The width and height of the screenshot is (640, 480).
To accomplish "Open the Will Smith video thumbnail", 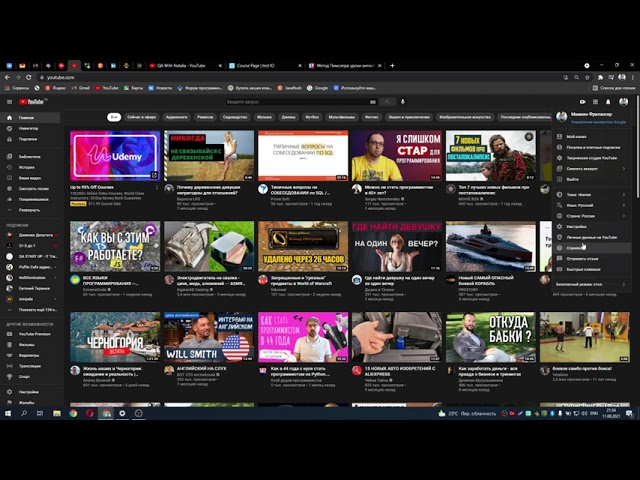I will [209, 337].
